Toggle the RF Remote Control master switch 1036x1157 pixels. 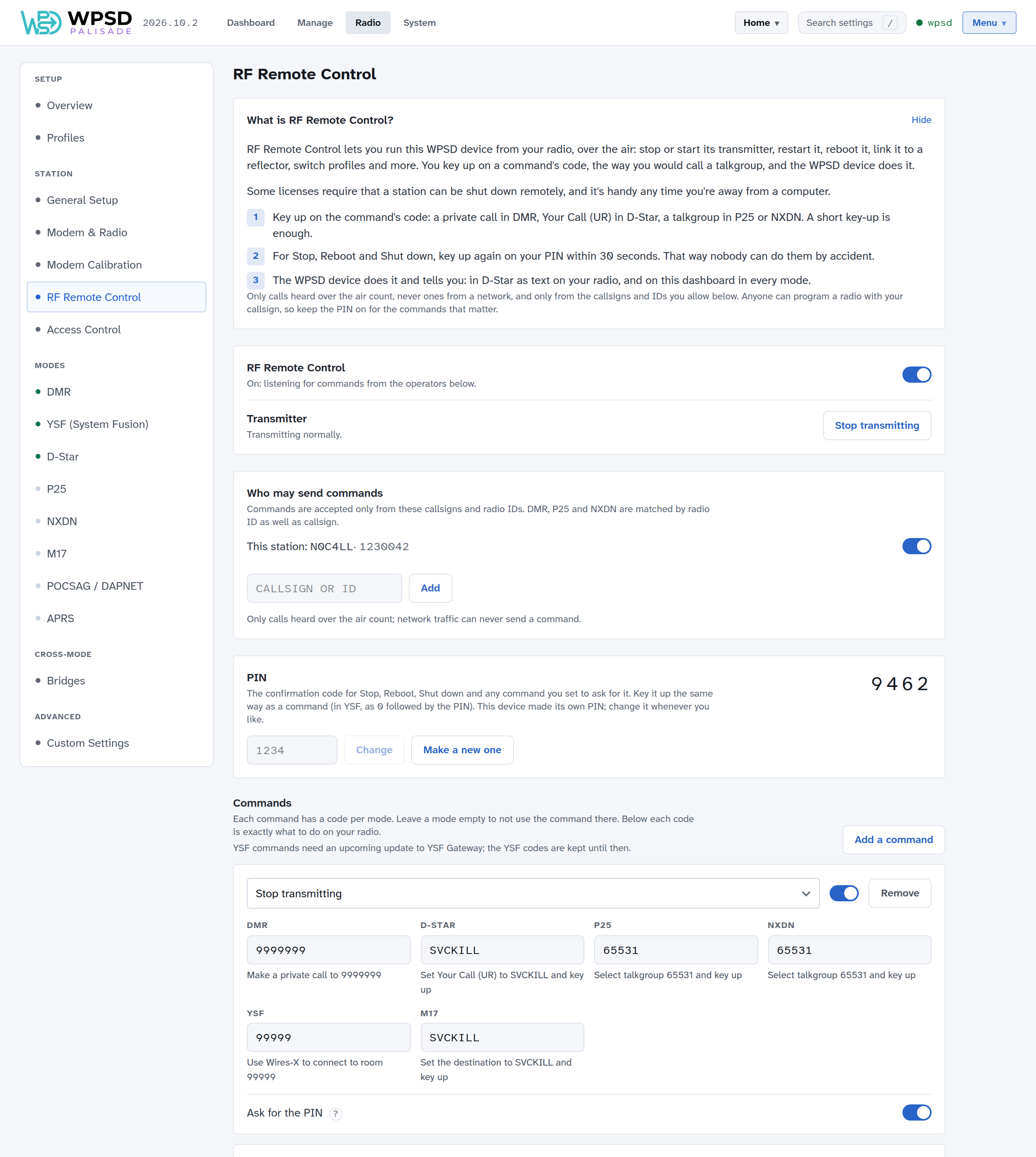click(x=916, y=375)
